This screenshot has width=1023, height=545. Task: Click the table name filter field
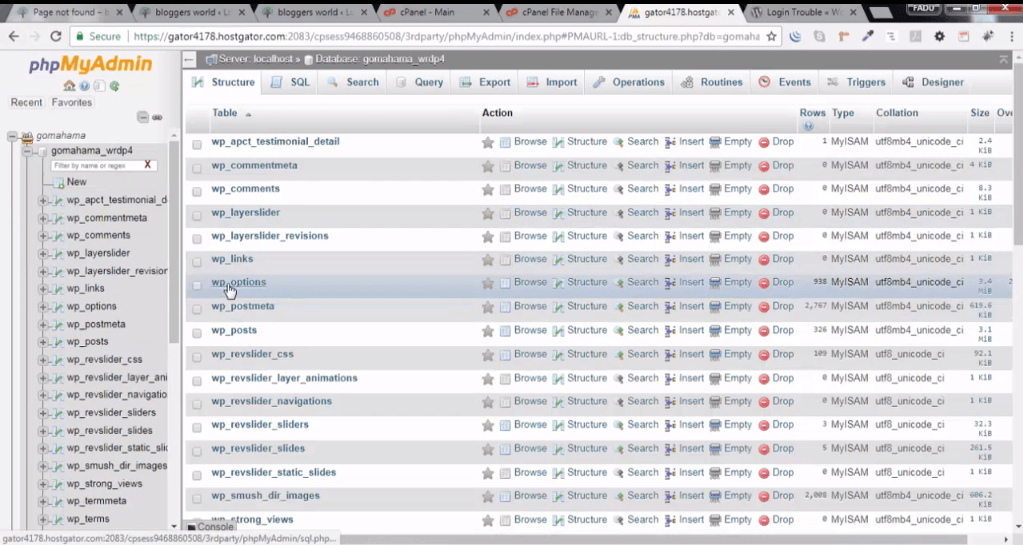coord(96,166)
